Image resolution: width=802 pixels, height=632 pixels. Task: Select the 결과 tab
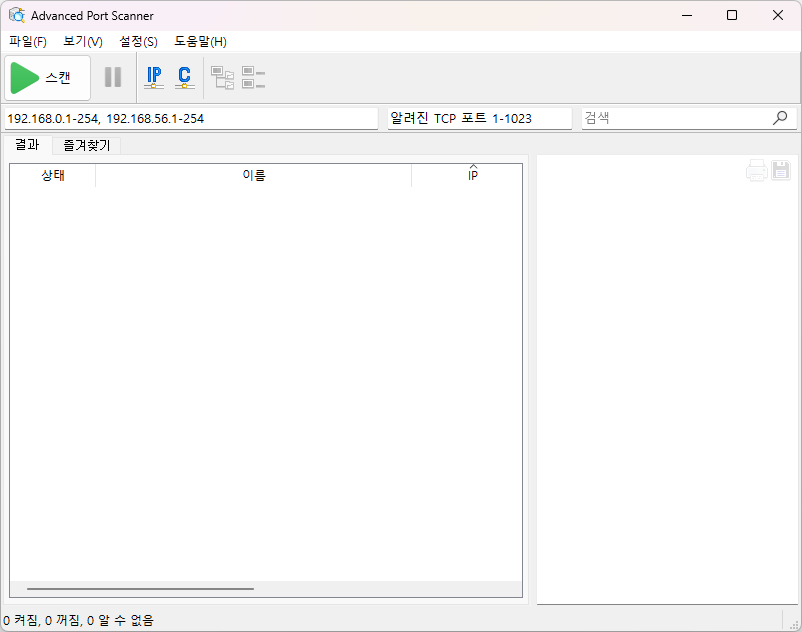pyautogui.click(x=27, y=145)
